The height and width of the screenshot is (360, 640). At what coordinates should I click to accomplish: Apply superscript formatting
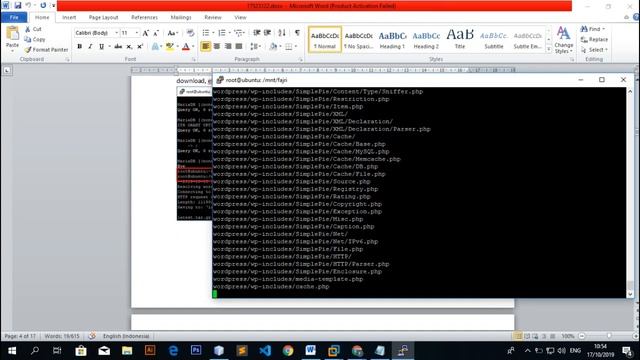click(x=140, y=47)
